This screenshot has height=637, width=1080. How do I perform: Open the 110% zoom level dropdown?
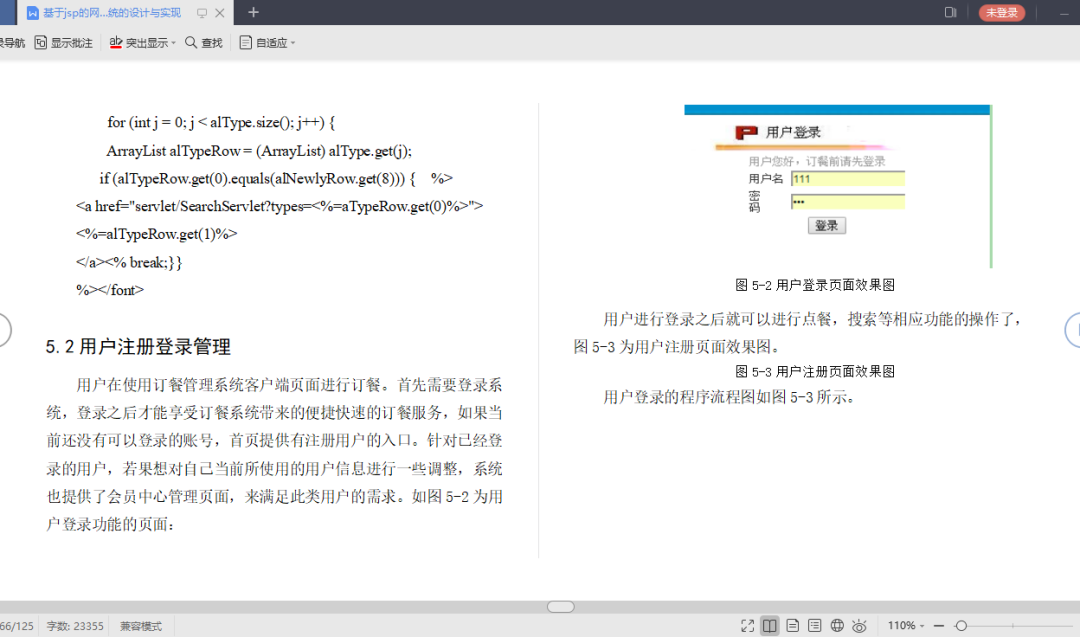click(906, 625)
